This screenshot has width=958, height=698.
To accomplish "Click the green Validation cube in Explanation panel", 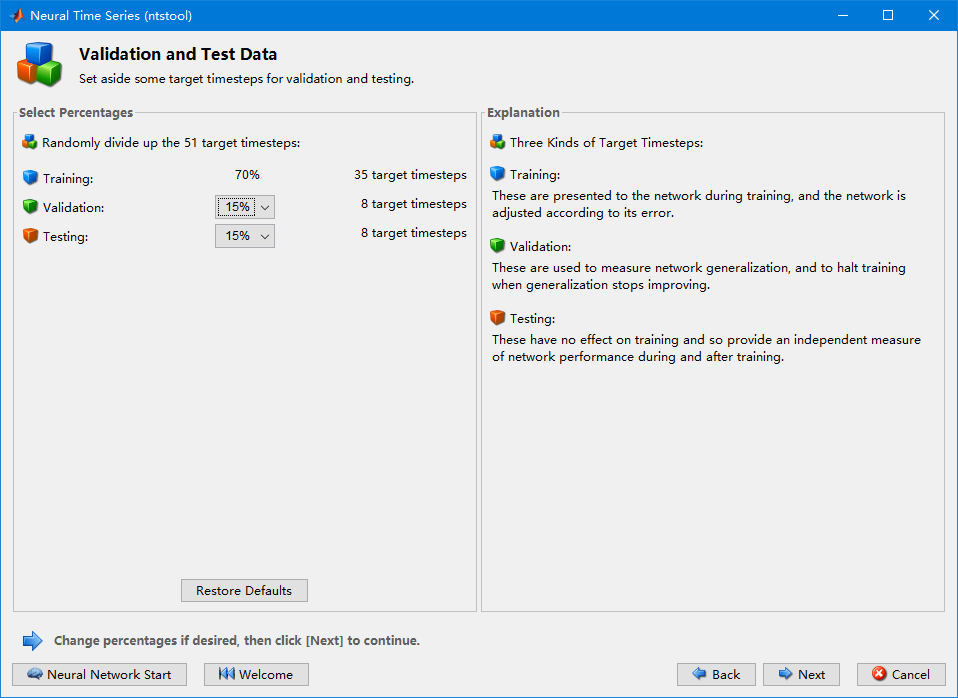I will (497, 246).
